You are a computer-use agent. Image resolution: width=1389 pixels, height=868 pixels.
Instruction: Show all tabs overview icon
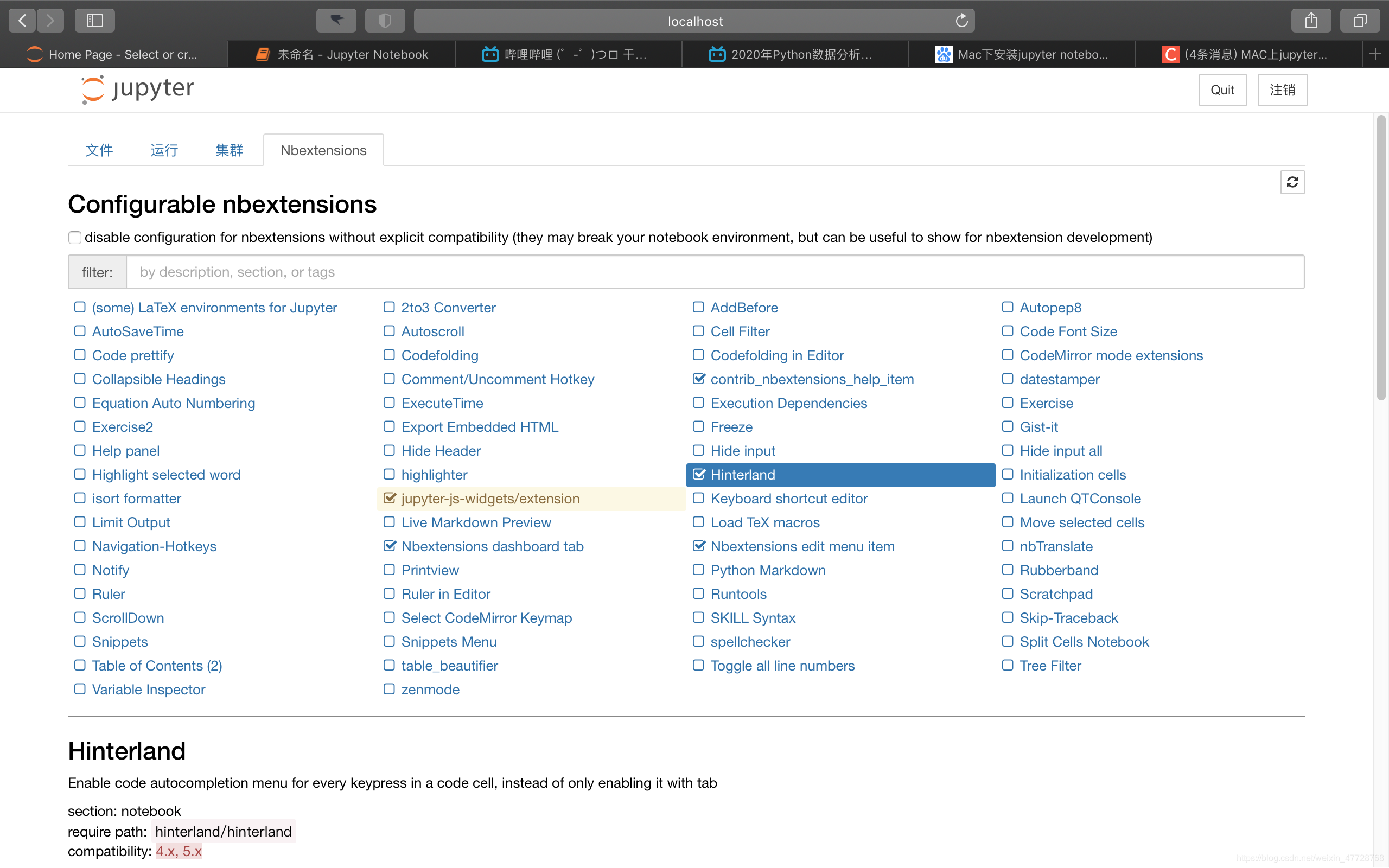coord(1360,21)
